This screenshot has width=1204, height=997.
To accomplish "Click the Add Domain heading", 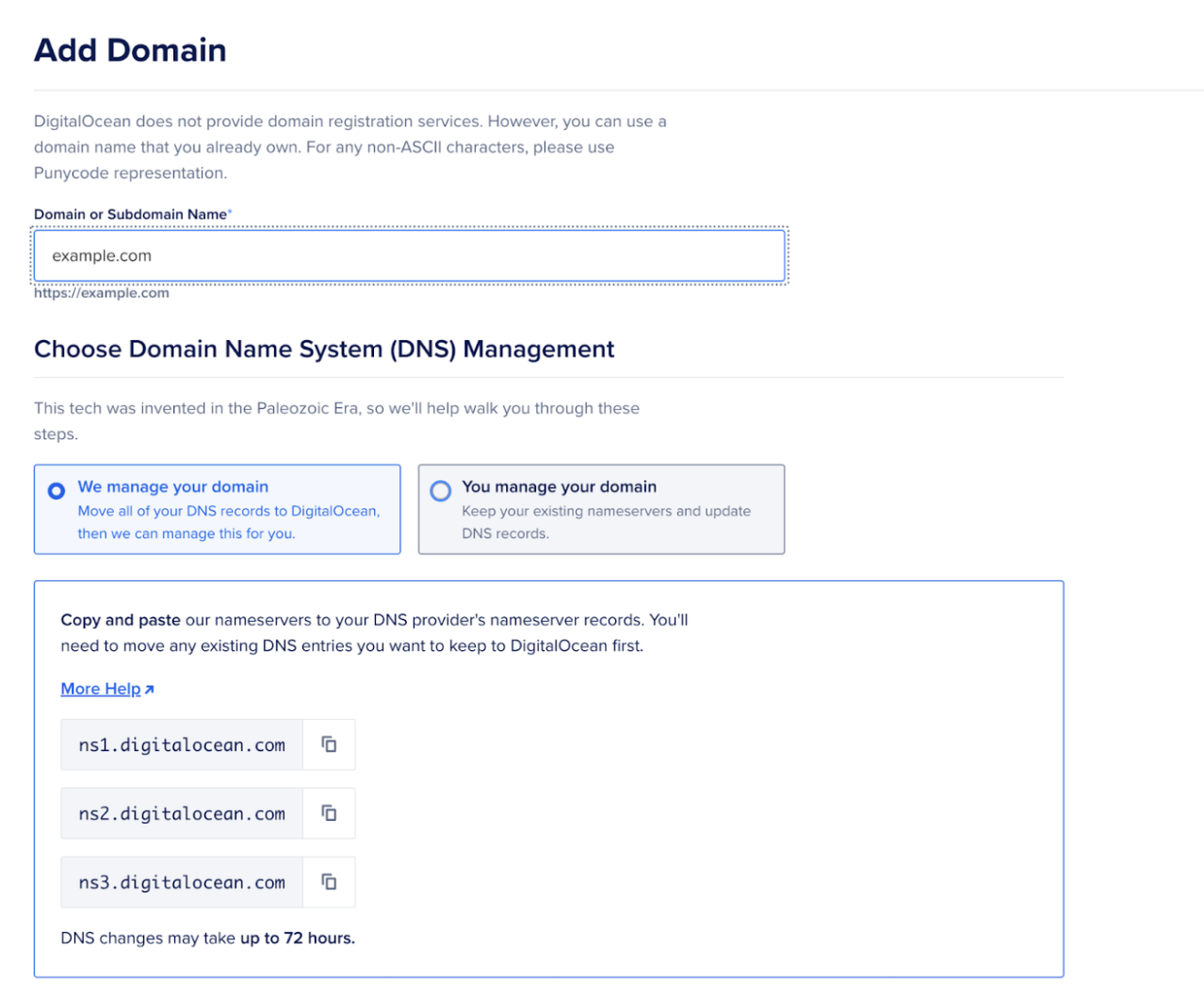I will [130, 50].
